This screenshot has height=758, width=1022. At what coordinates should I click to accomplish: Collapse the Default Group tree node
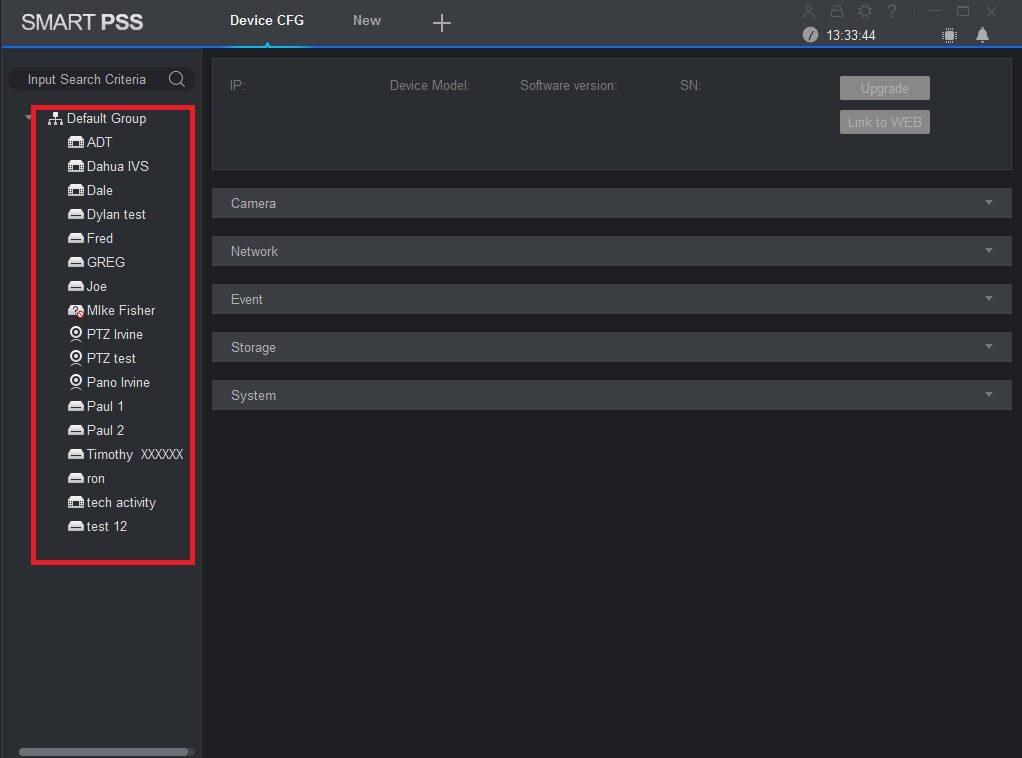click(x=29, y=118)
